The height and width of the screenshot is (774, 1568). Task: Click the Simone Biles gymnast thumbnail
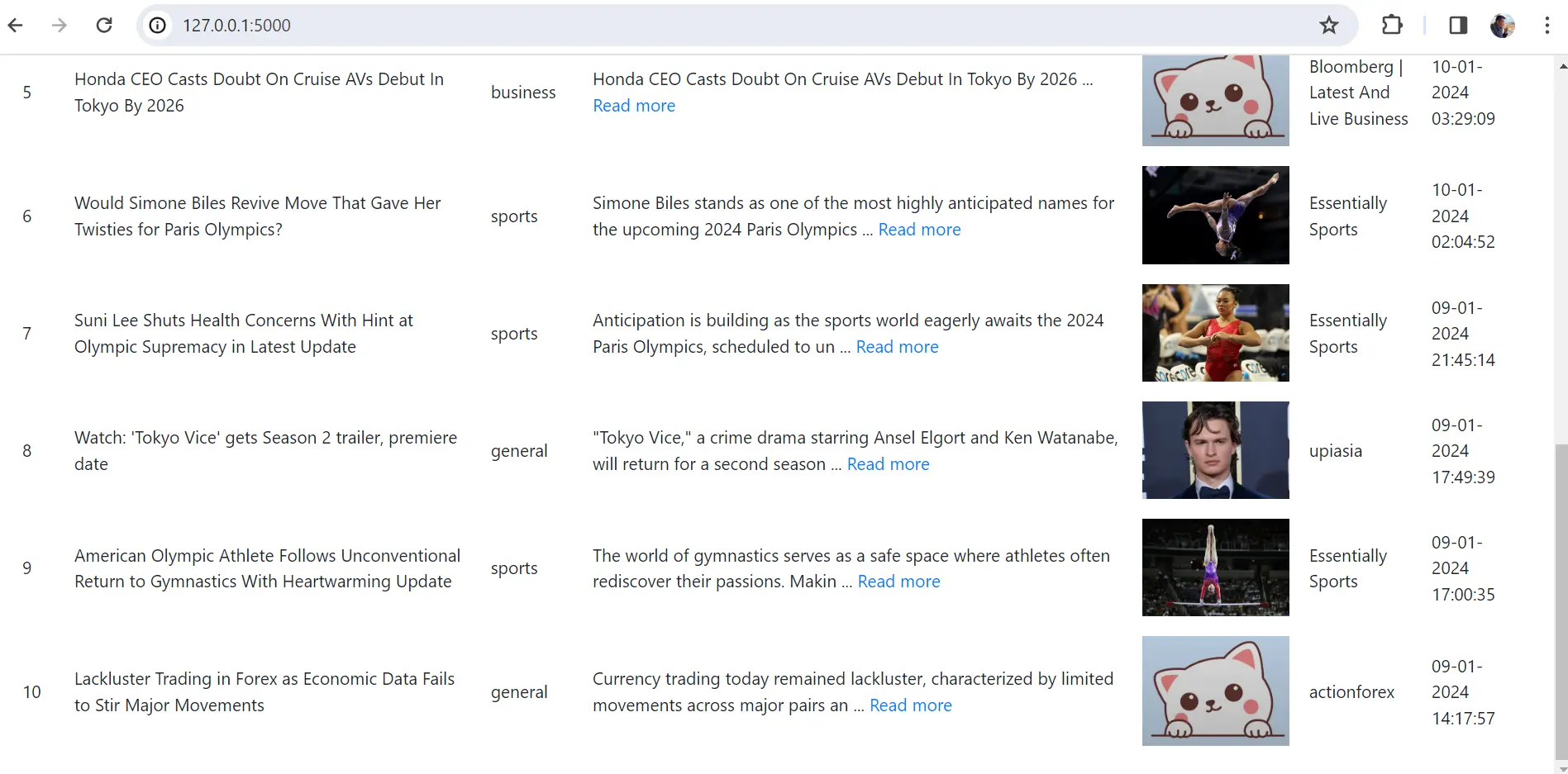[1215, 216]
